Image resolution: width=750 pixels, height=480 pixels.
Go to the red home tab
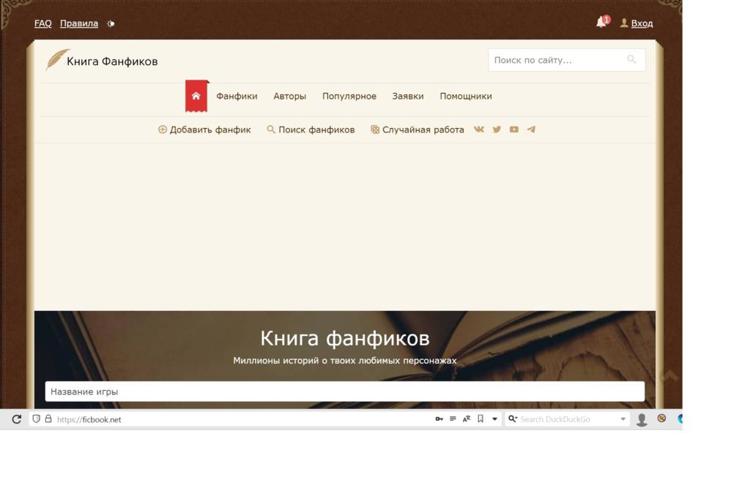point(196,96)
